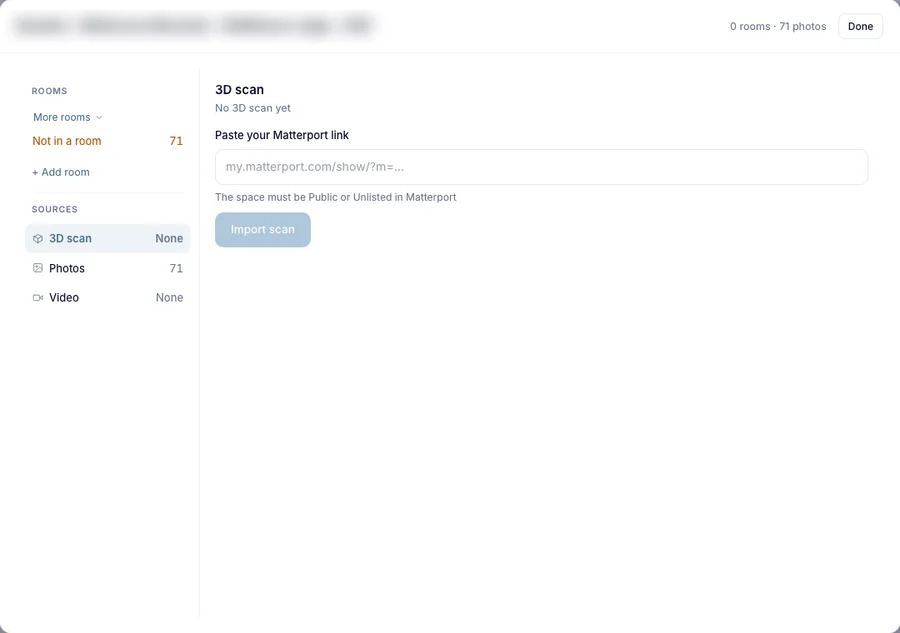The height and width of the screenshot is (633, 900).
Task: Open the 3D scan source tab
Action: click(x=107, y=238)
